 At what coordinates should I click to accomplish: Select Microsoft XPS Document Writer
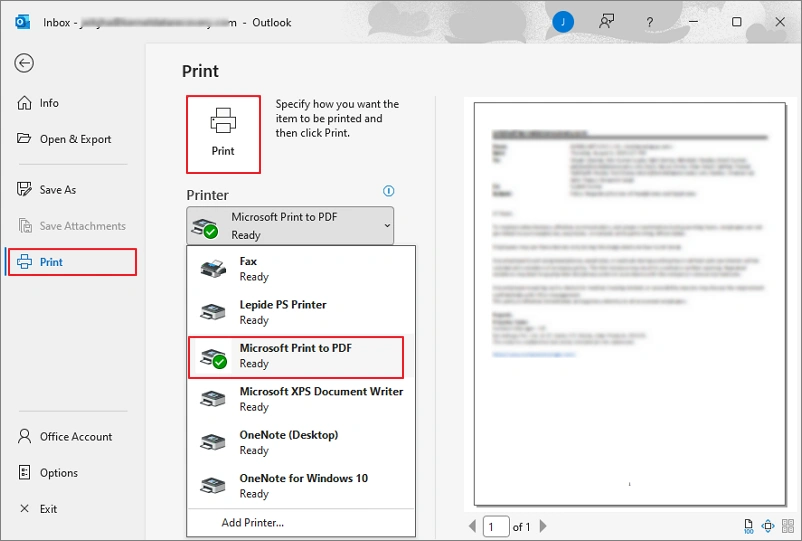point(301,399)
